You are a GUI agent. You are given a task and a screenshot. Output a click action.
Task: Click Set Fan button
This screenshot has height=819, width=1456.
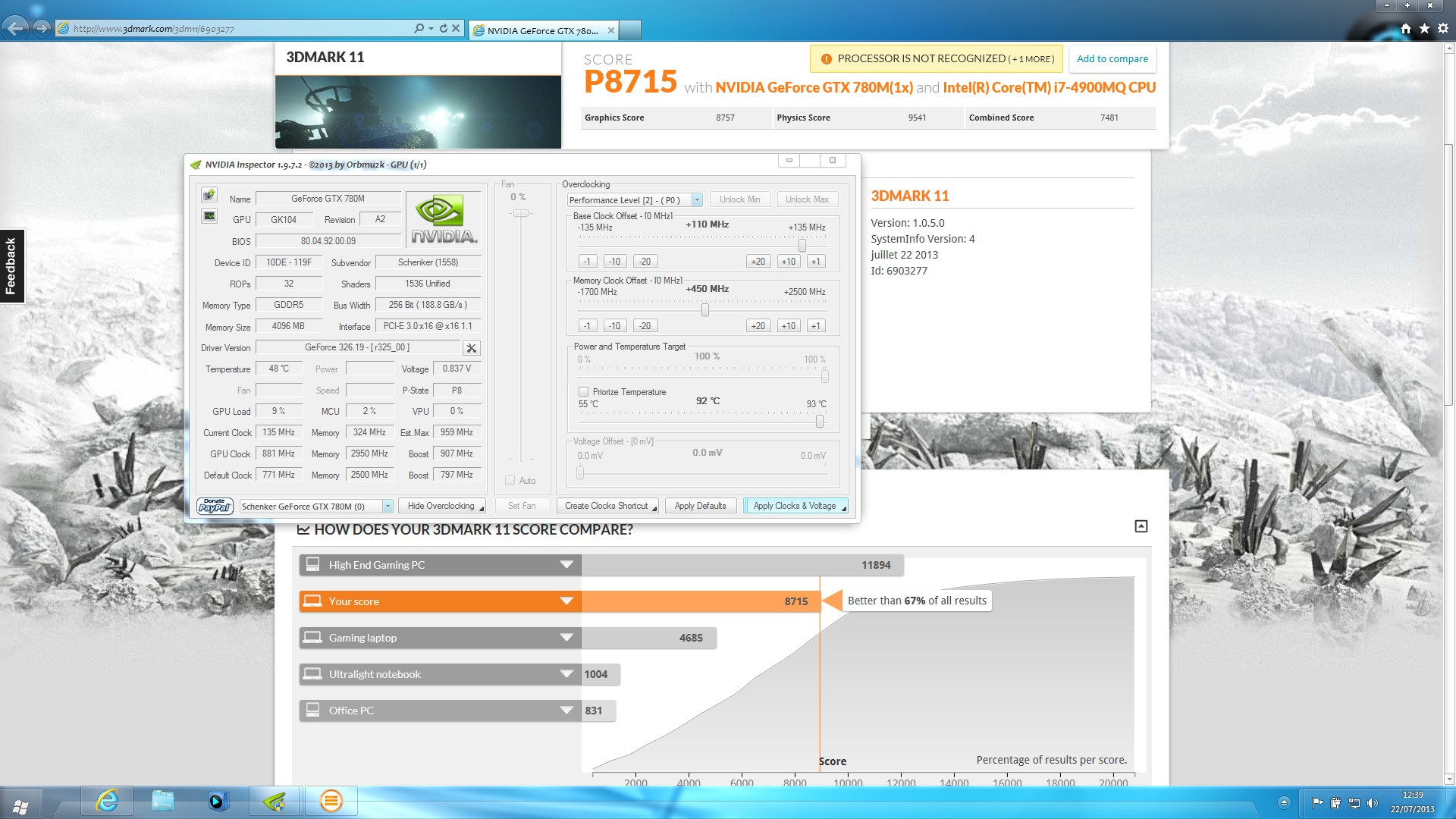pyautogui.click(x=522, y=506)
